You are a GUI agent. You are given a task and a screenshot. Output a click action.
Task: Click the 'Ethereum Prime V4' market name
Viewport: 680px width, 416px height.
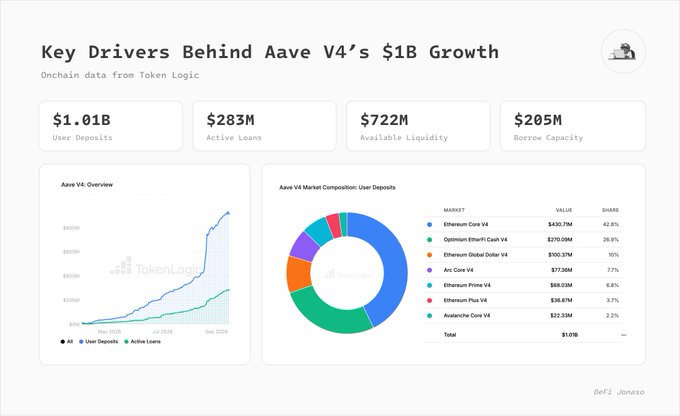point(467,285)
